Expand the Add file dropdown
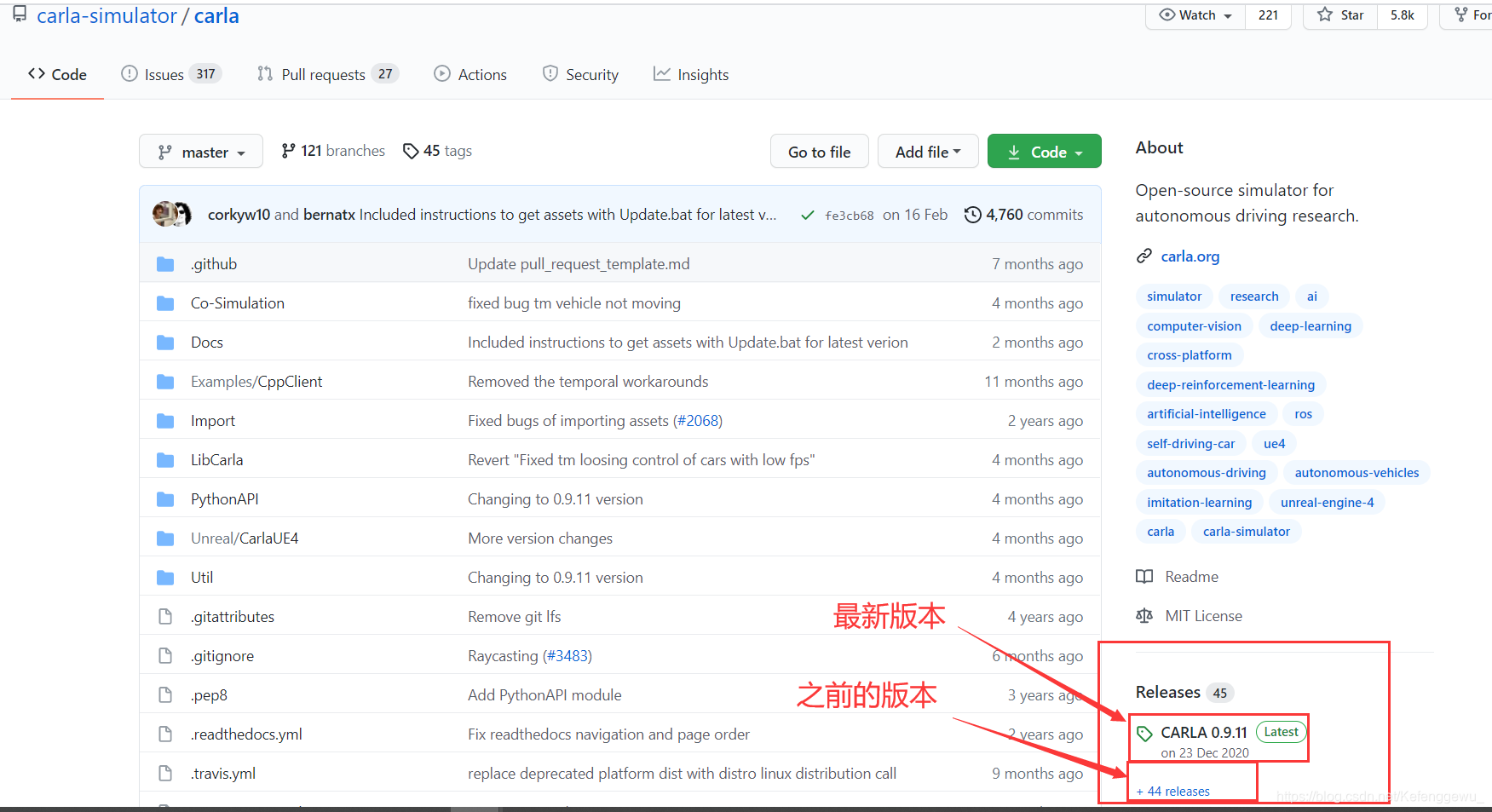The width and height of the screenshot is (1492, 812). (x=928, y=152)
